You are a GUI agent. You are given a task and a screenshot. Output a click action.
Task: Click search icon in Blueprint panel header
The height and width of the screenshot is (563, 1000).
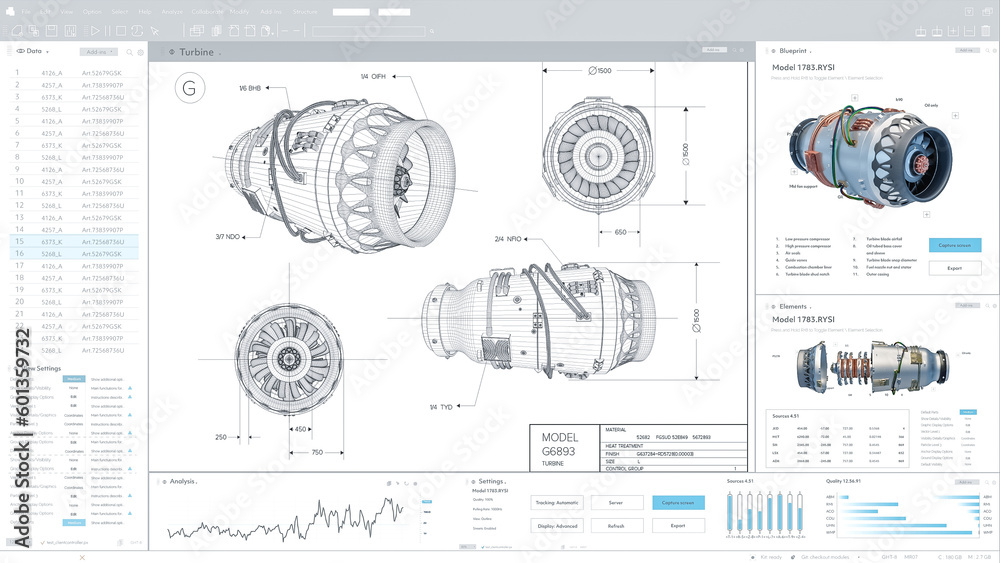coord(987,50)
